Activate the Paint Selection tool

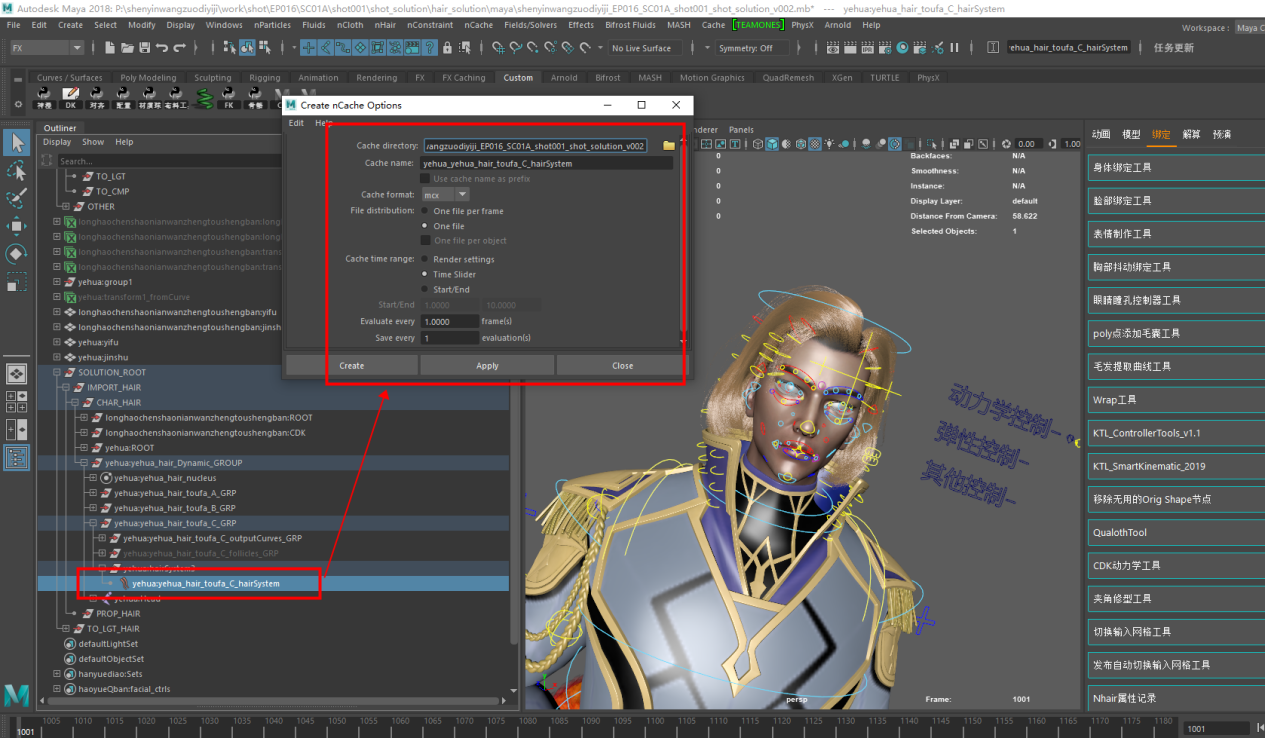[16, 199]
